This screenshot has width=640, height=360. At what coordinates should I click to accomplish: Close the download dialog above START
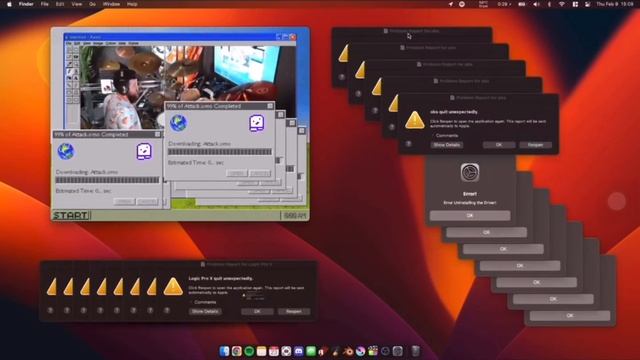(158, 134)
